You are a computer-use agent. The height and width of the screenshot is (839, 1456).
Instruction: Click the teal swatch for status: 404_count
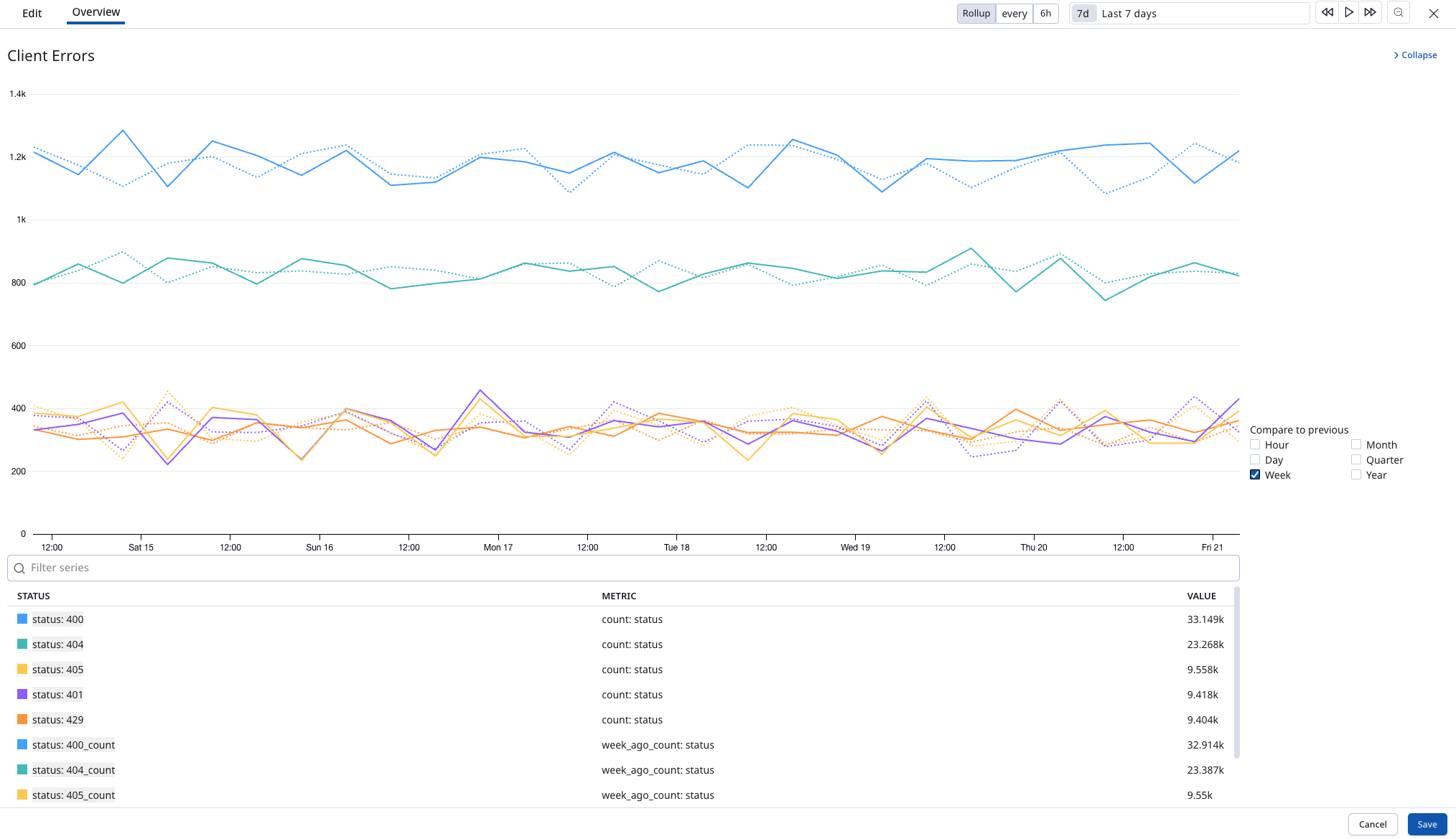22,770
